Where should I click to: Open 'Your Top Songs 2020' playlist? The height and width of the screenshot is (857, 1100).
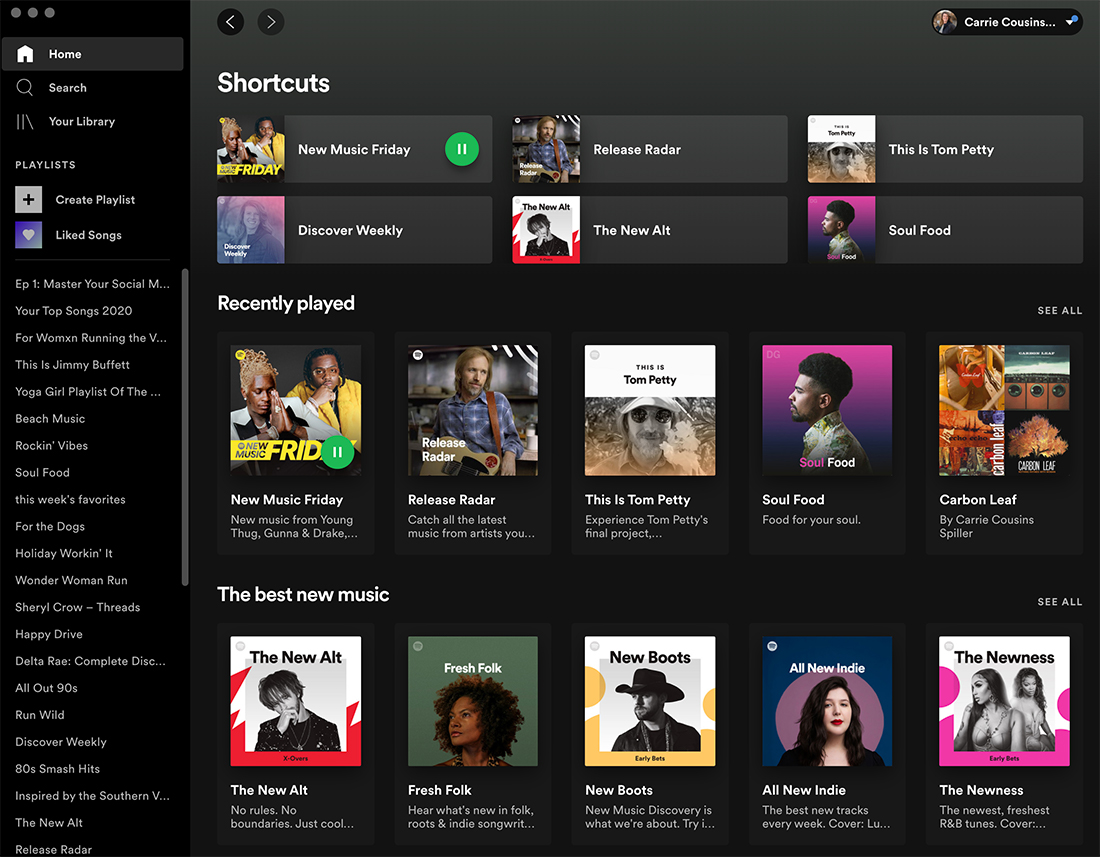74,311
